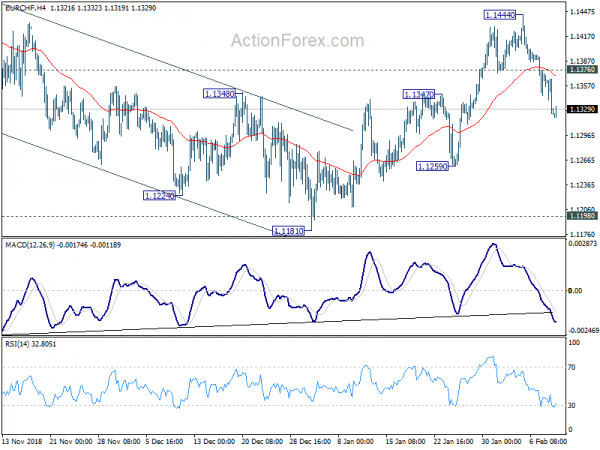Click the 6 Feb 08:00 date label
The image size is (600, 450).
point(548,441)
